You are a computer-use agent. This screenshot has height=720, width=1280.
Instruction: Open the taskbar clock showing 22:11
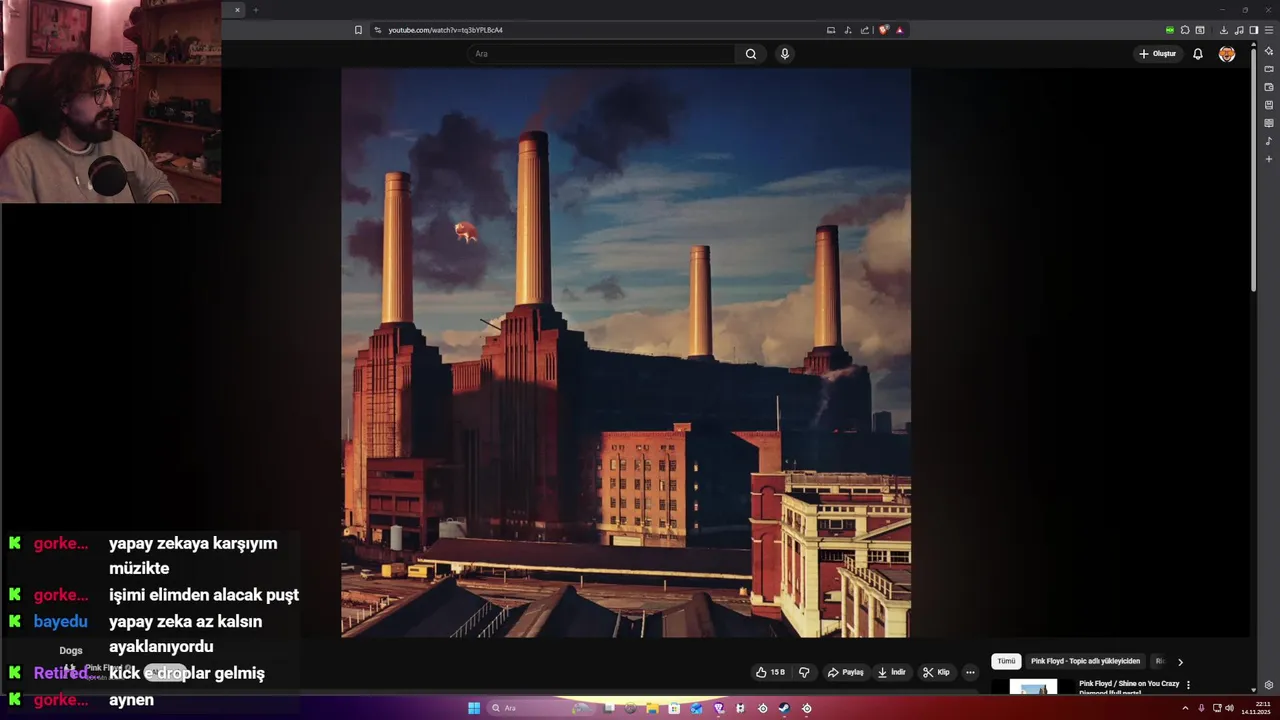click(1255, 708)
